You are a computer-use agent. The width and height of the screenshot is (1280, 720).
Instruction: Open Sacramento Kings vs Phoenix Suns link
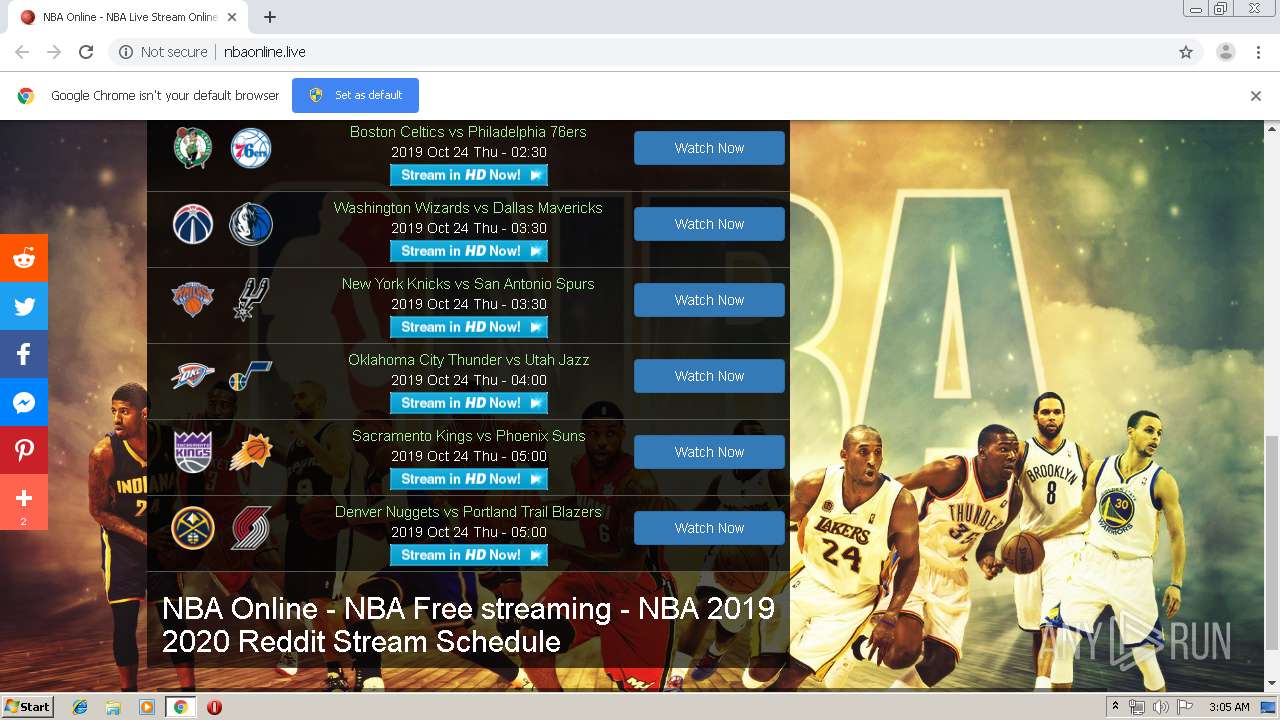[x=468, y=436]
